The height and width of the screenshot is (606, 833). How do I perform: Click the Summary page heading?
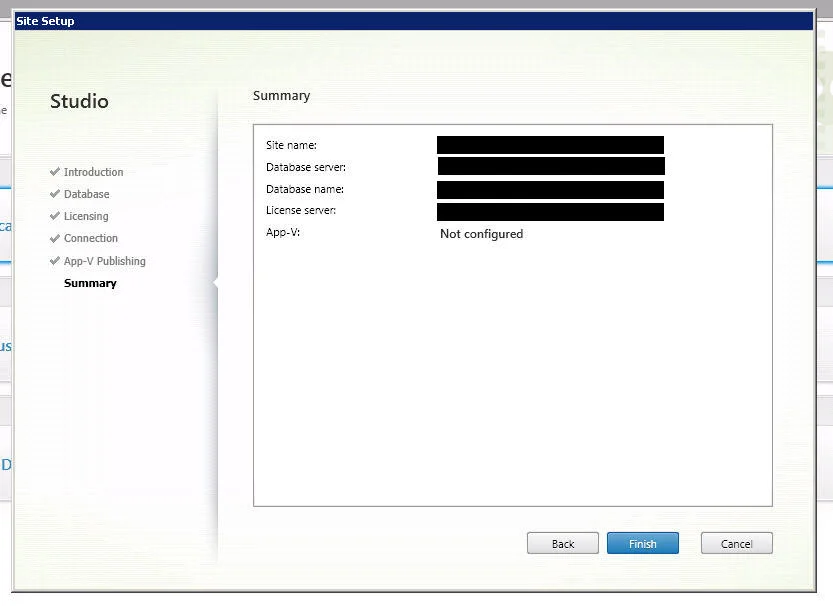[282, 96]
